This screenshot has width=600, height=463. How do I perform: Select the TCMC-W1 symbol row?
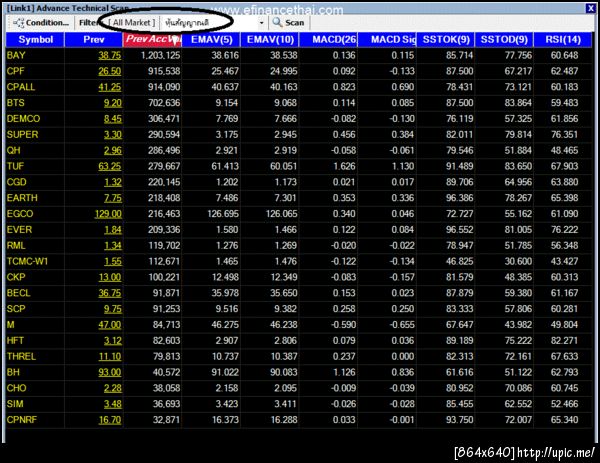point(299,262)
